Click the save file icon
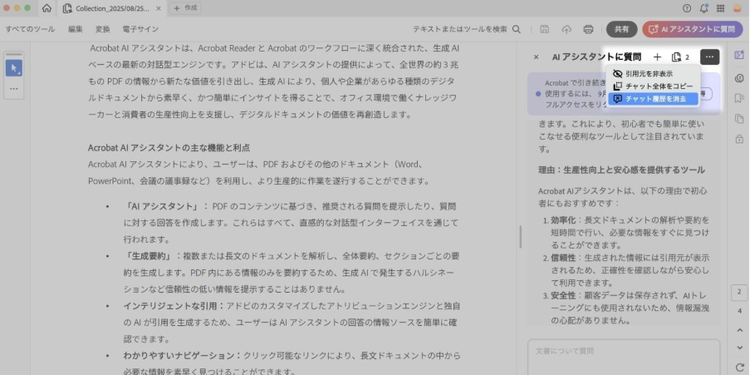The height and width of the screenshot is (375, 750). (544, 29)
